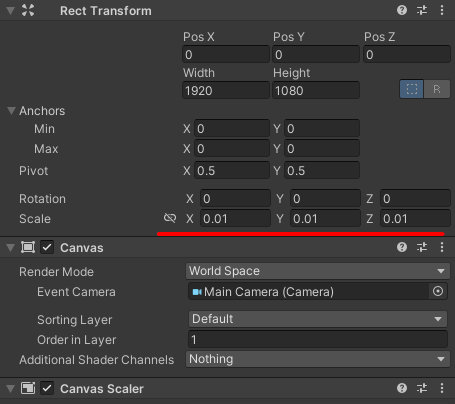Click the Canvas Scaler component icon

coord(28,388)
